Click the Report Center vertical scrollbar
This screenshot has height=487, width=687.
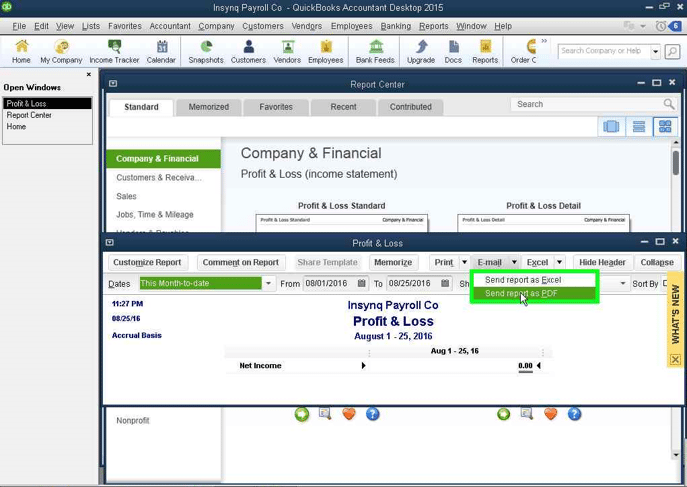[676, 300]
